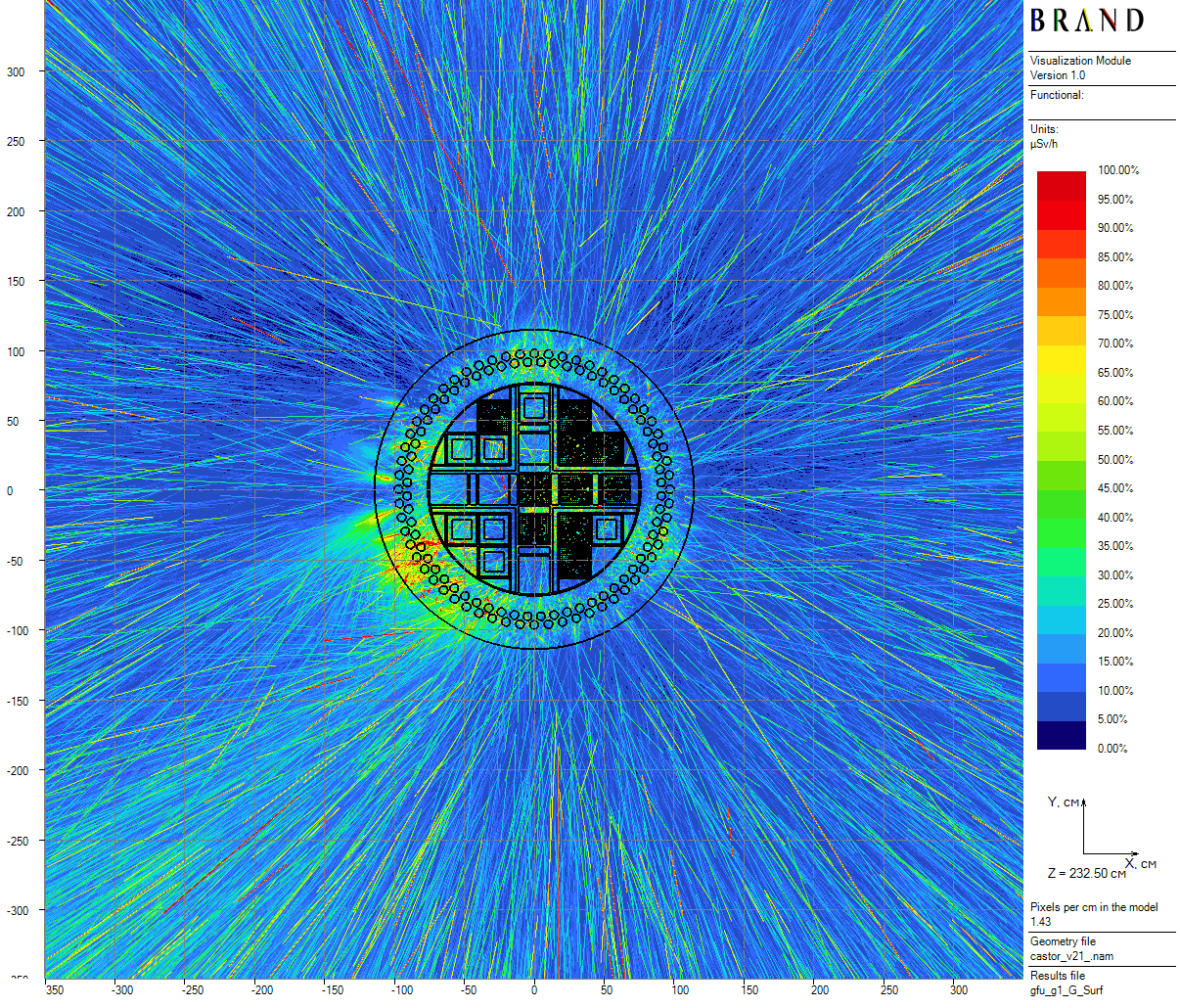Screen dimensions: 1180x1008
Task: Select the results file name gfu_g1_G_Surf
Action: coord(1066,990)
